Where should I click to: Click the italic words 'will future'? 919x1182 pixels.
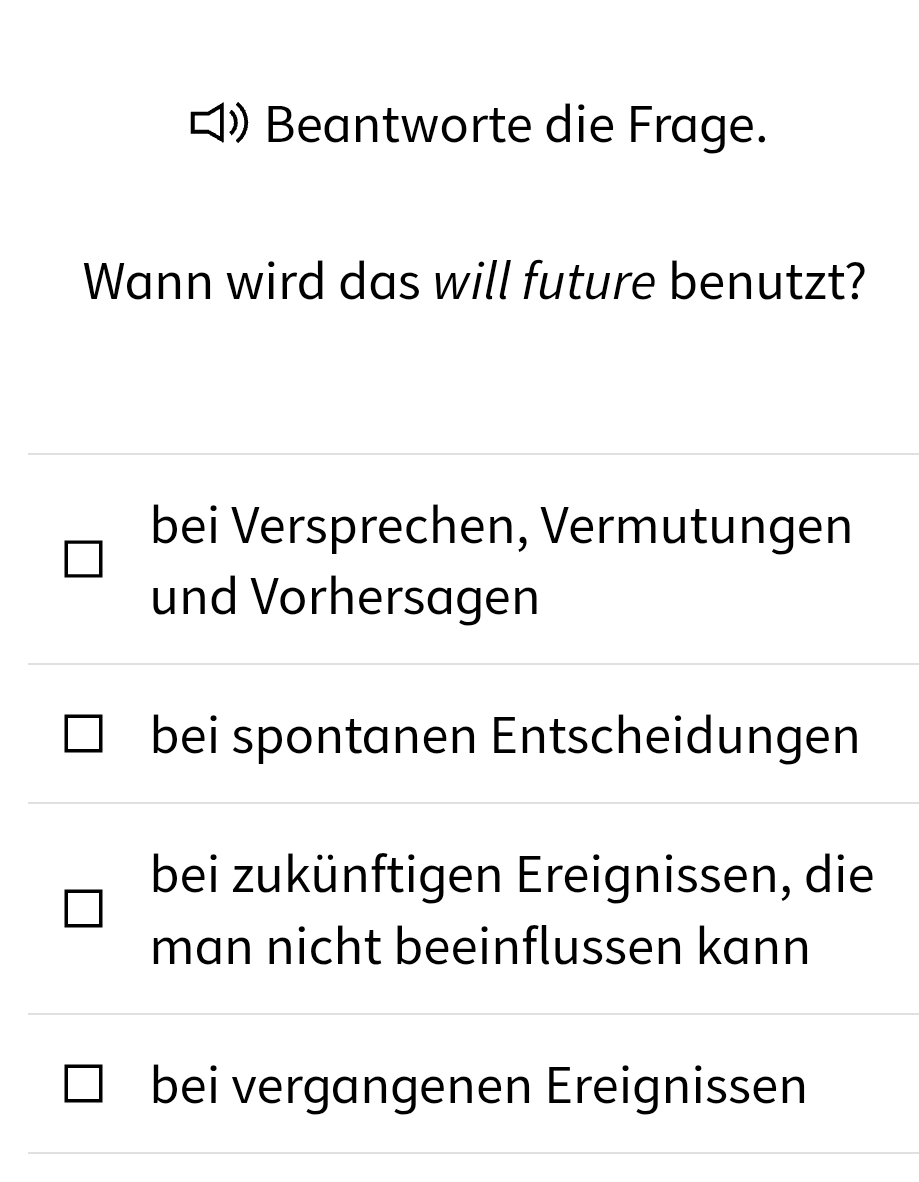click(x=544, y=282)
